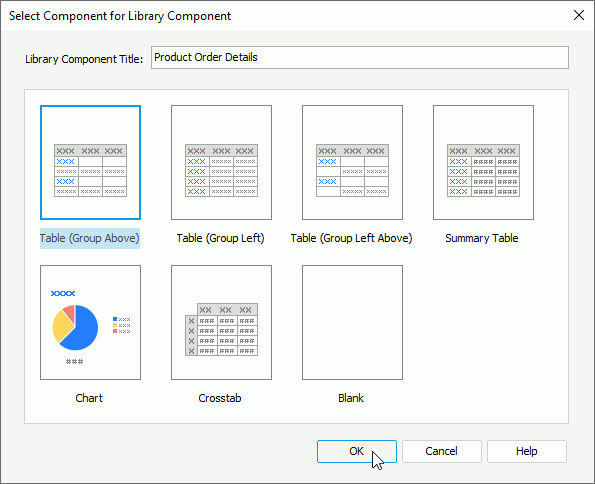Confirm selection with OK button
The height and width of the screenshot is (484, 595).
(x=357, y=451)
